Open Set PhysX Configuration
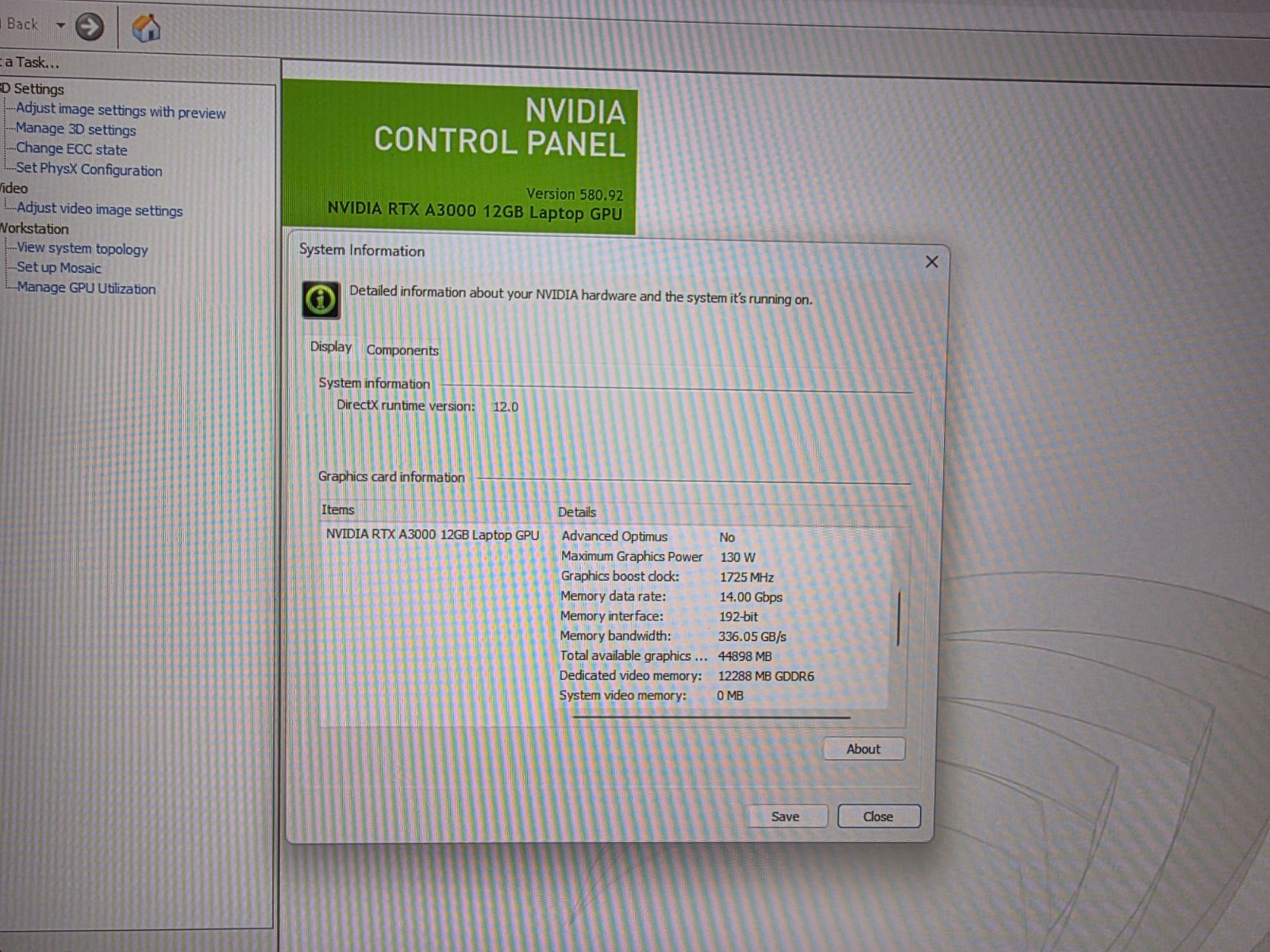The height and width of the screenshot is (952, 1270). click(x=89, y=169)
